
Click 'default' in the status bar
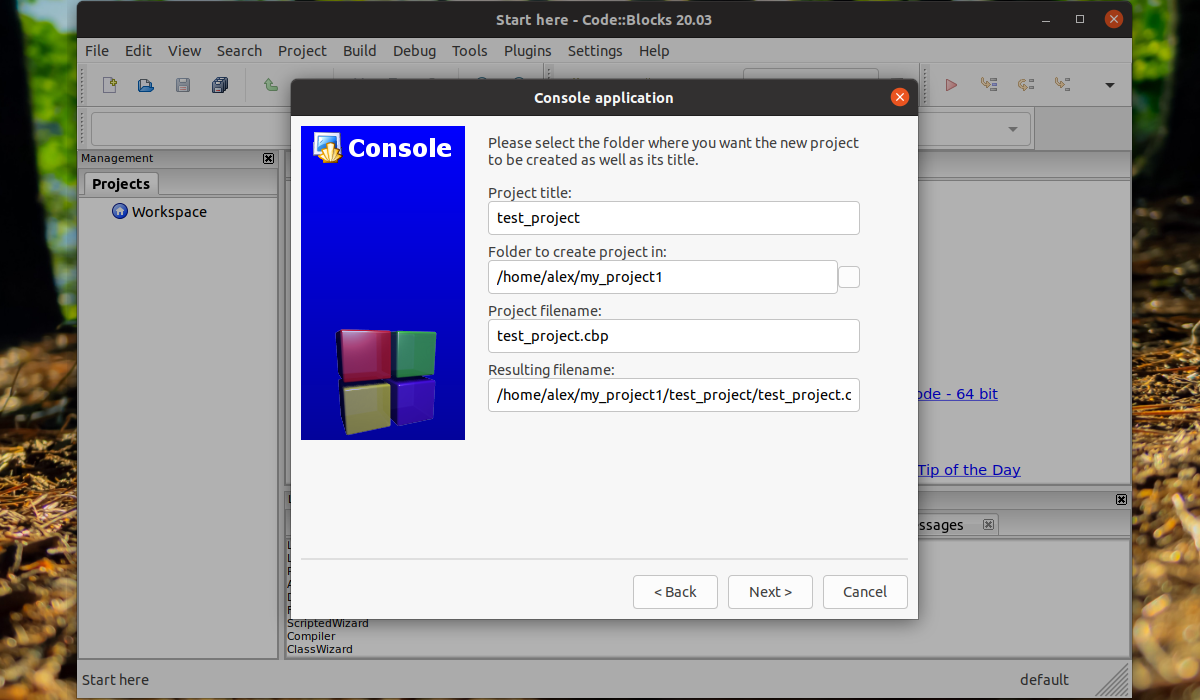pos(1044,680)
